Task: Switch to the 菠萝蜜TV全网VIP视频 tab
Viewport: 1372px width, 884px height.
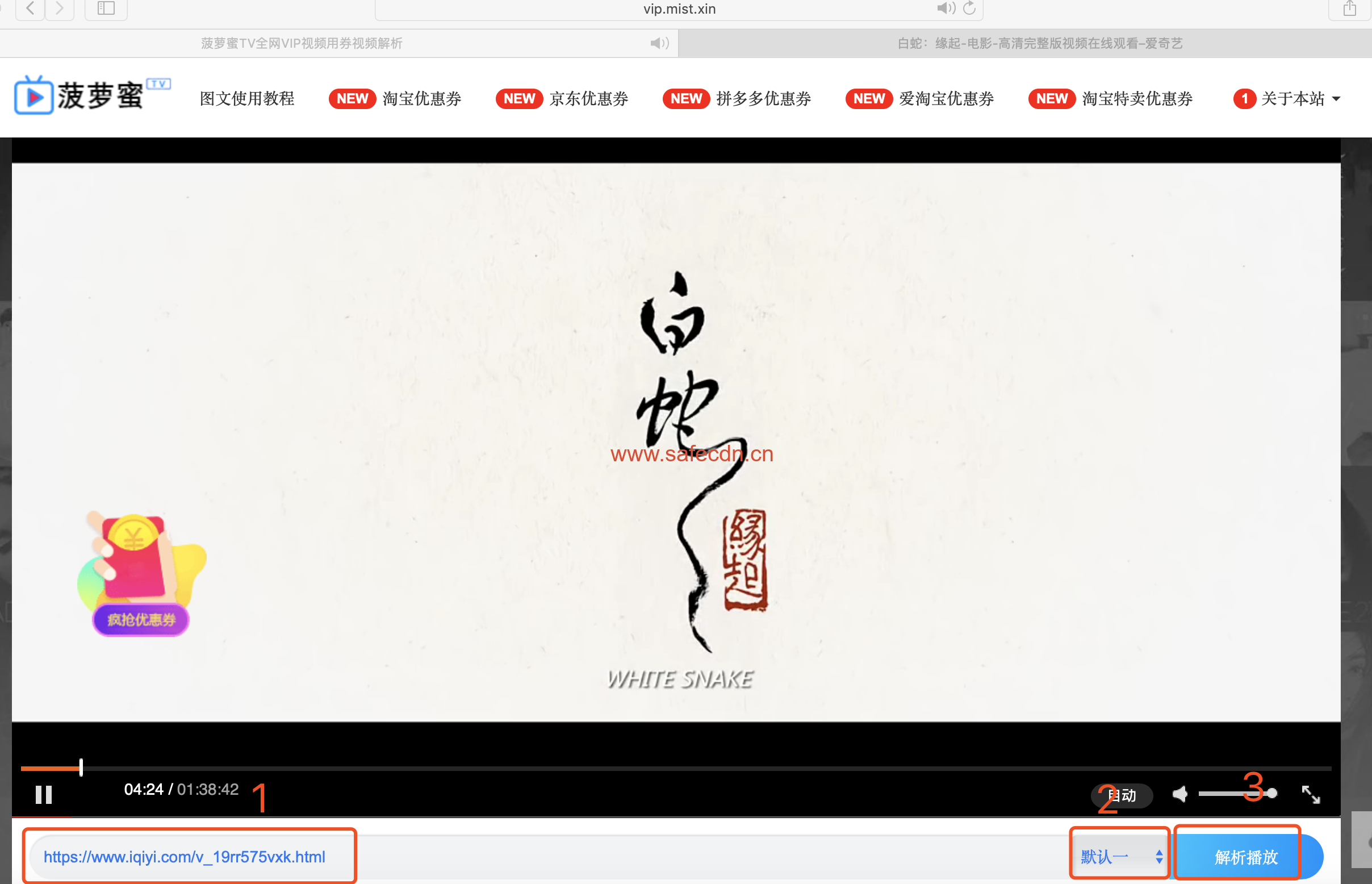Action: click(338, 43)
